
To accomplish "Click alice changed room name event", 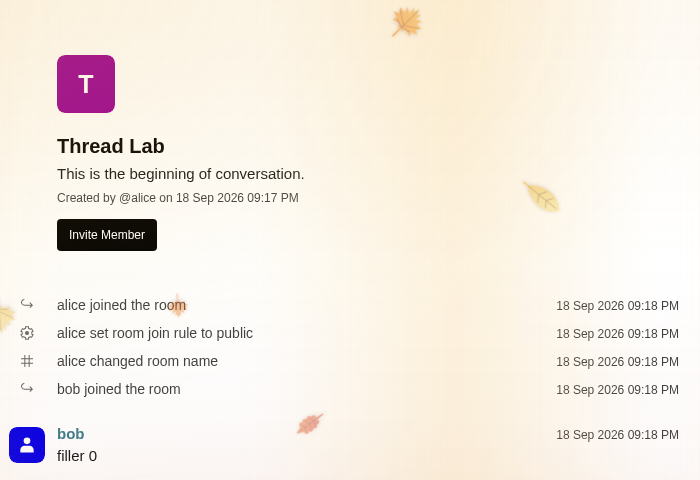I will pyautogui.click(x=138, y=361).
